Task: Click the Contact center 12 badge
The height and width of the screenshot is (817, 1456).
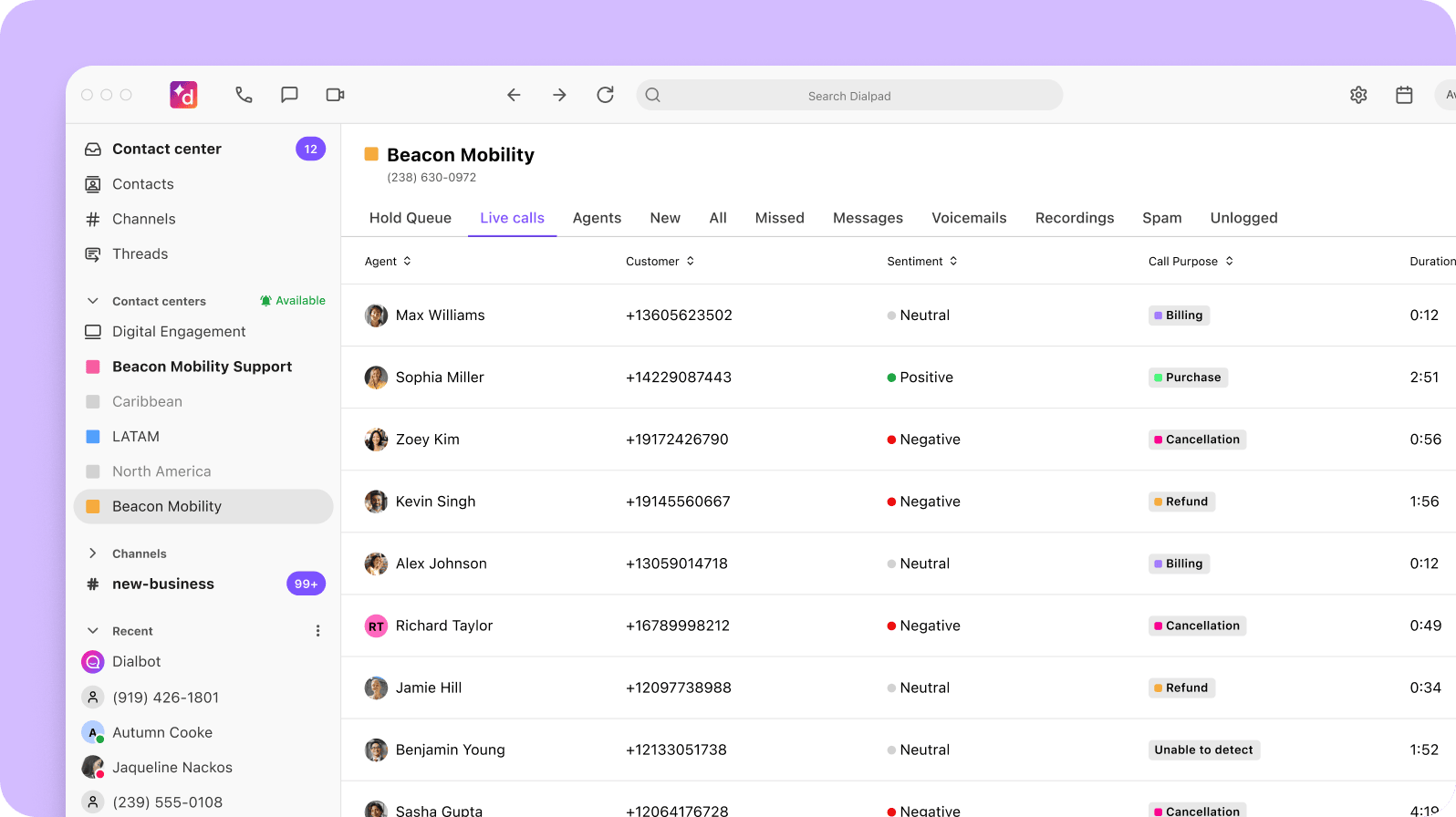Action: 310,149
